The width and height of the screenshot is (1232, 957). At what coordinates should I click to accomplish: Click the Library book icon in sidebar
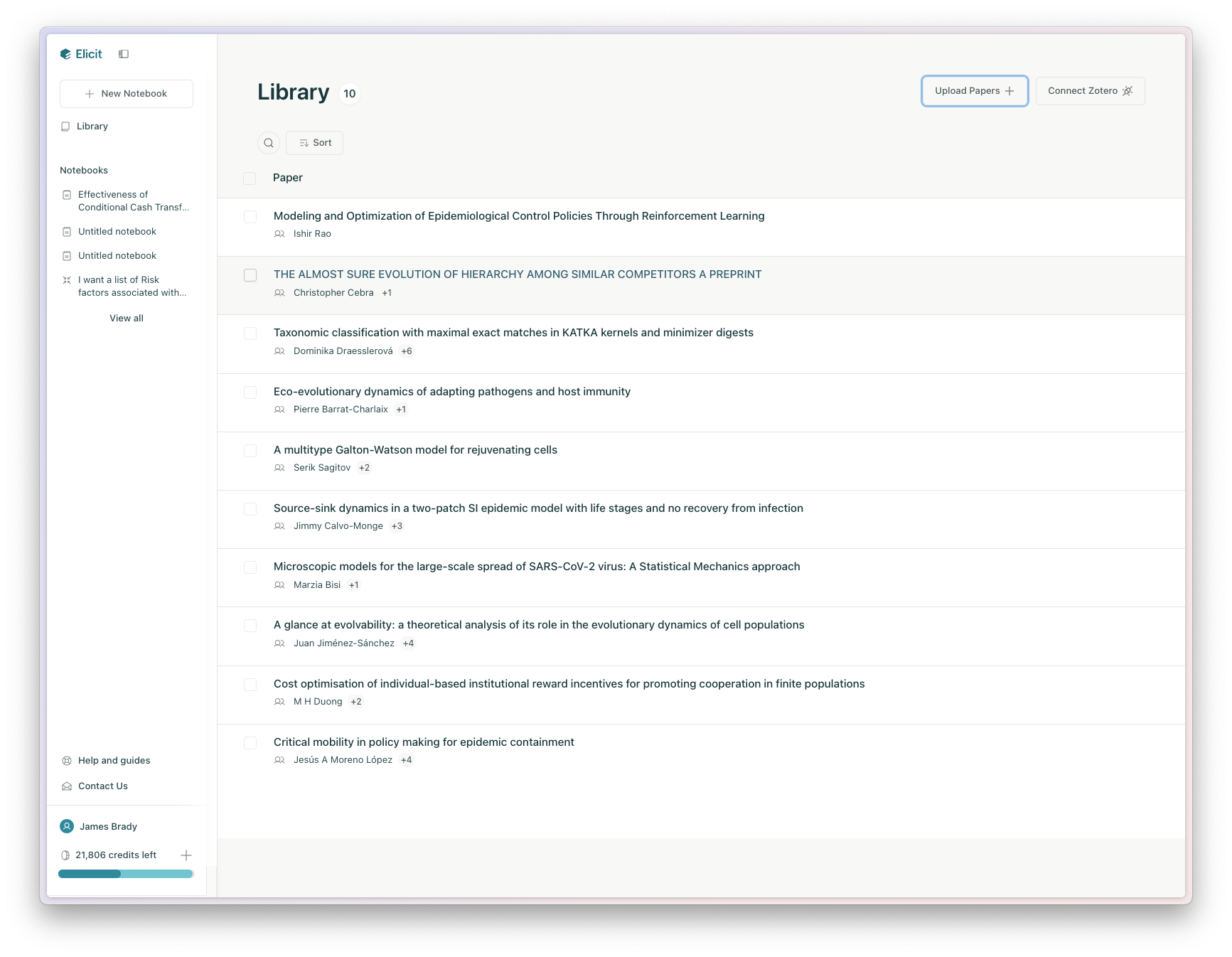pos(65,127)
